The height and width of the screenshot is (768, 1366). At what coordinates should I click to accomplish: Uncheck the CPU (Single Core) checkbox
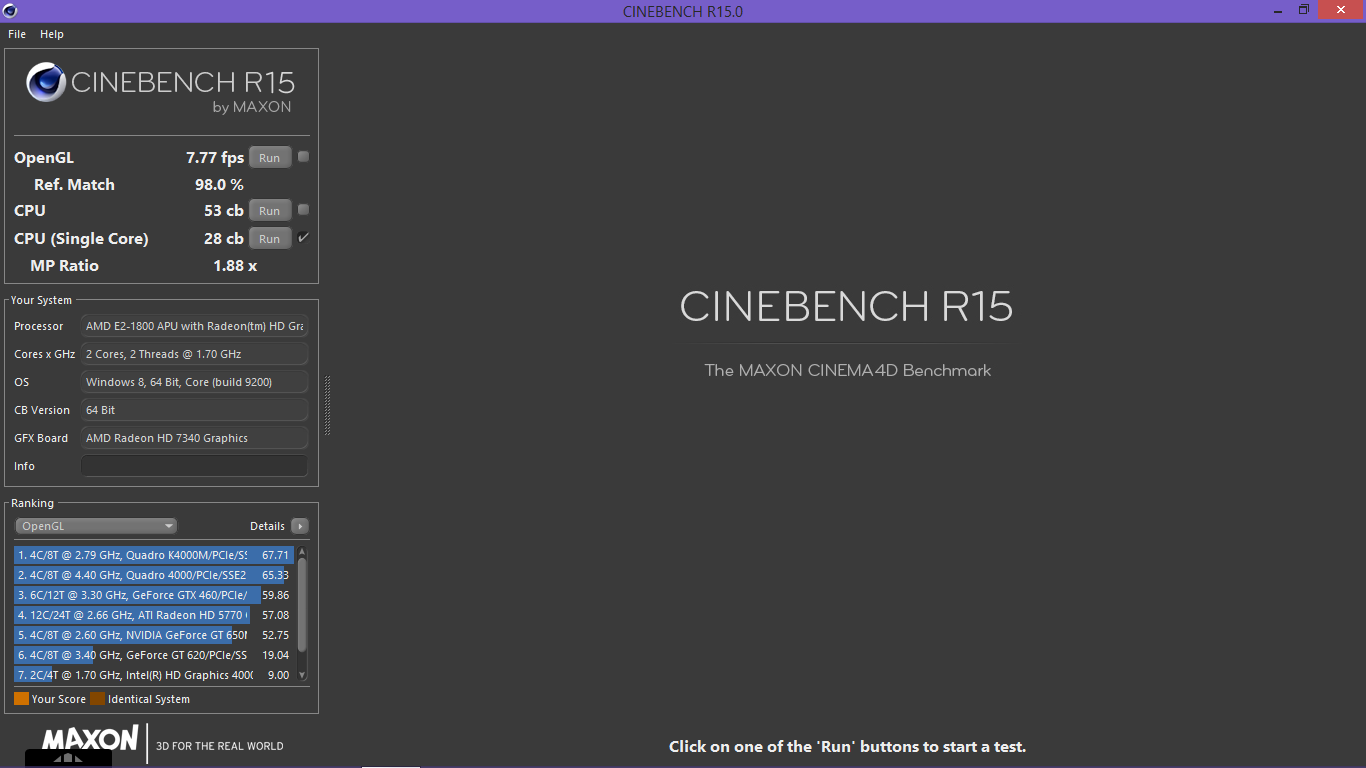[304, 237]
